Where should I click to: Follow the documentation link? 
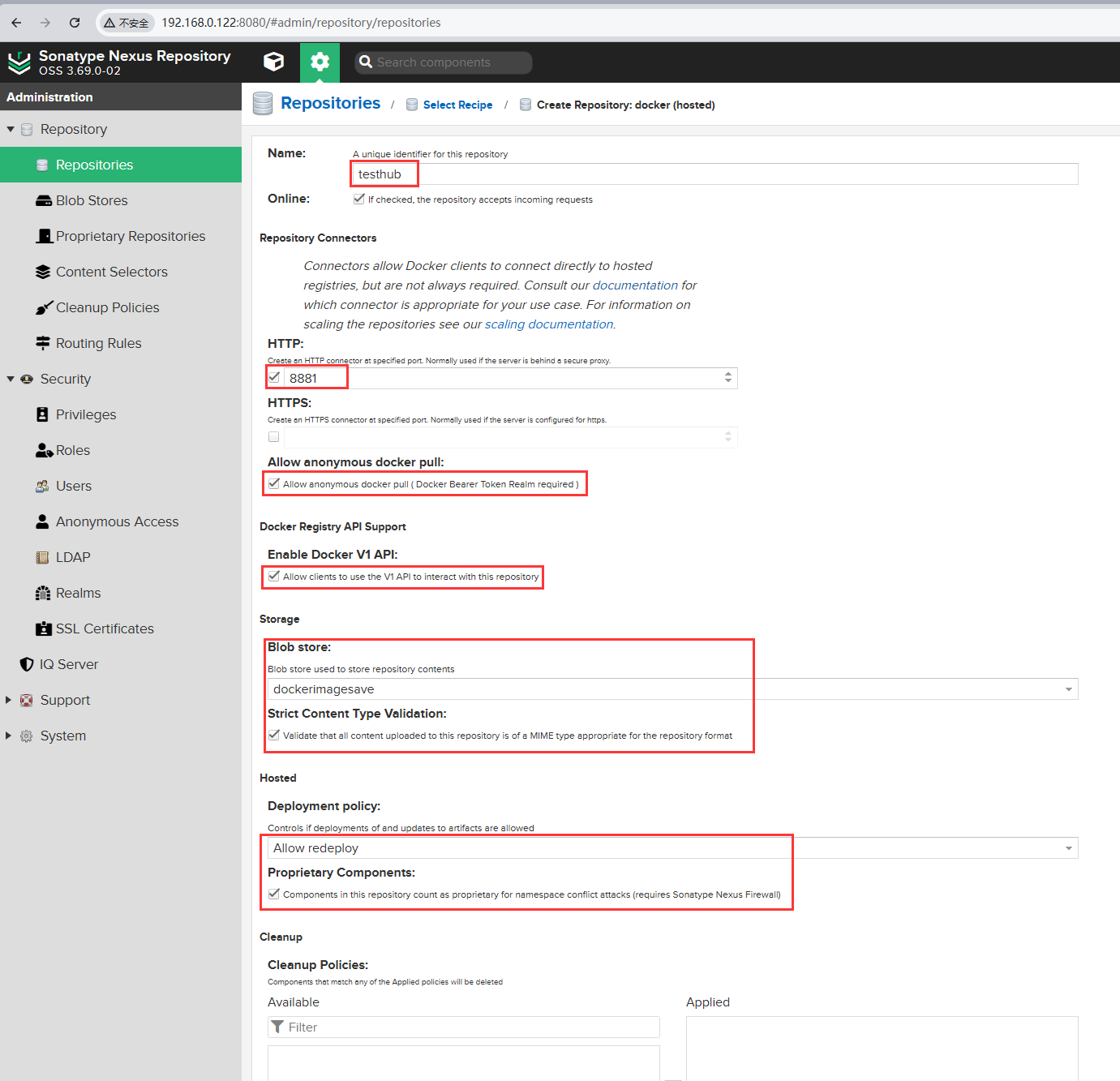coord(635,285)
